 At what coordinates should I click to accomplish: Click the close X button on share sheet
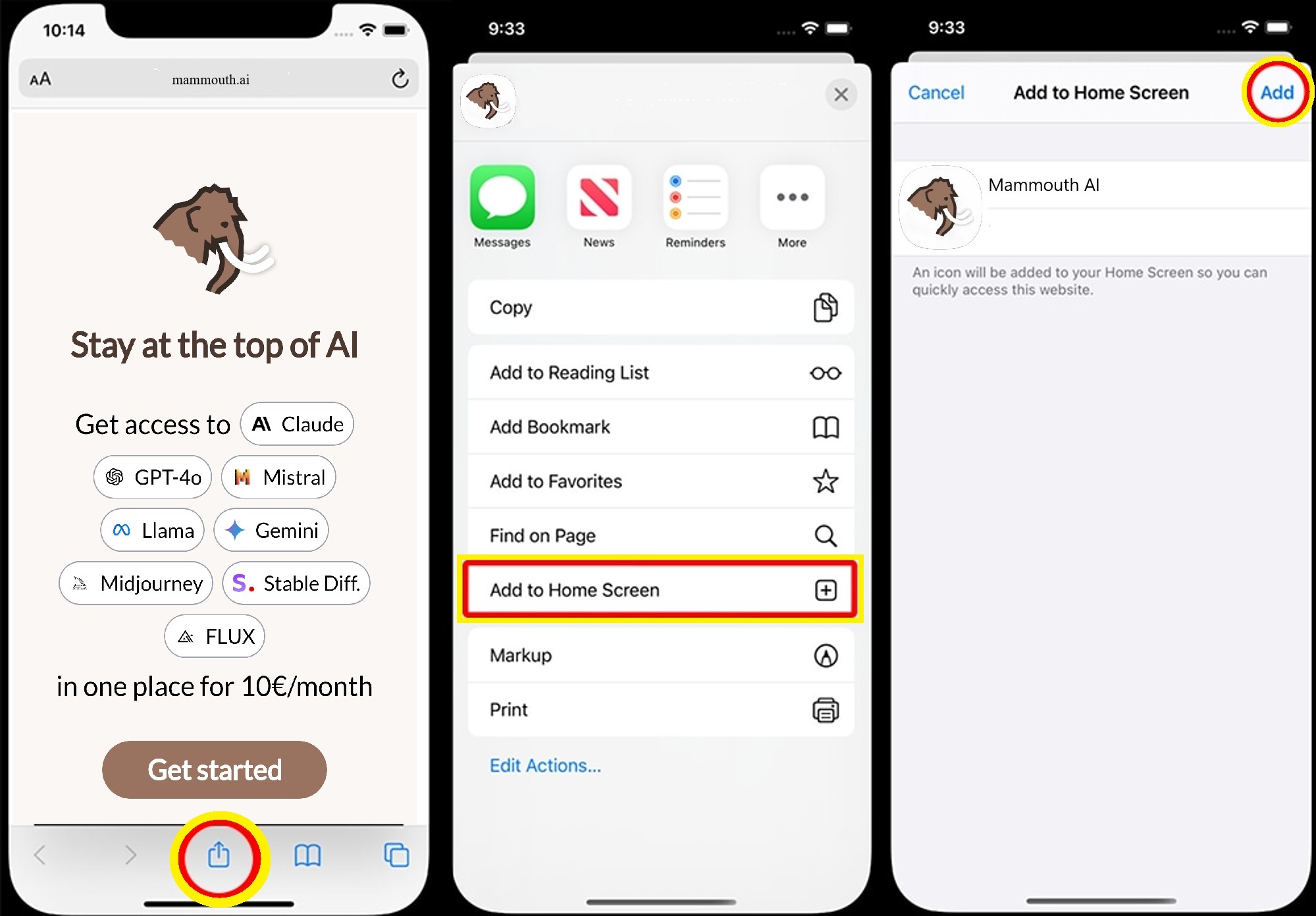[x=840, y=95]
